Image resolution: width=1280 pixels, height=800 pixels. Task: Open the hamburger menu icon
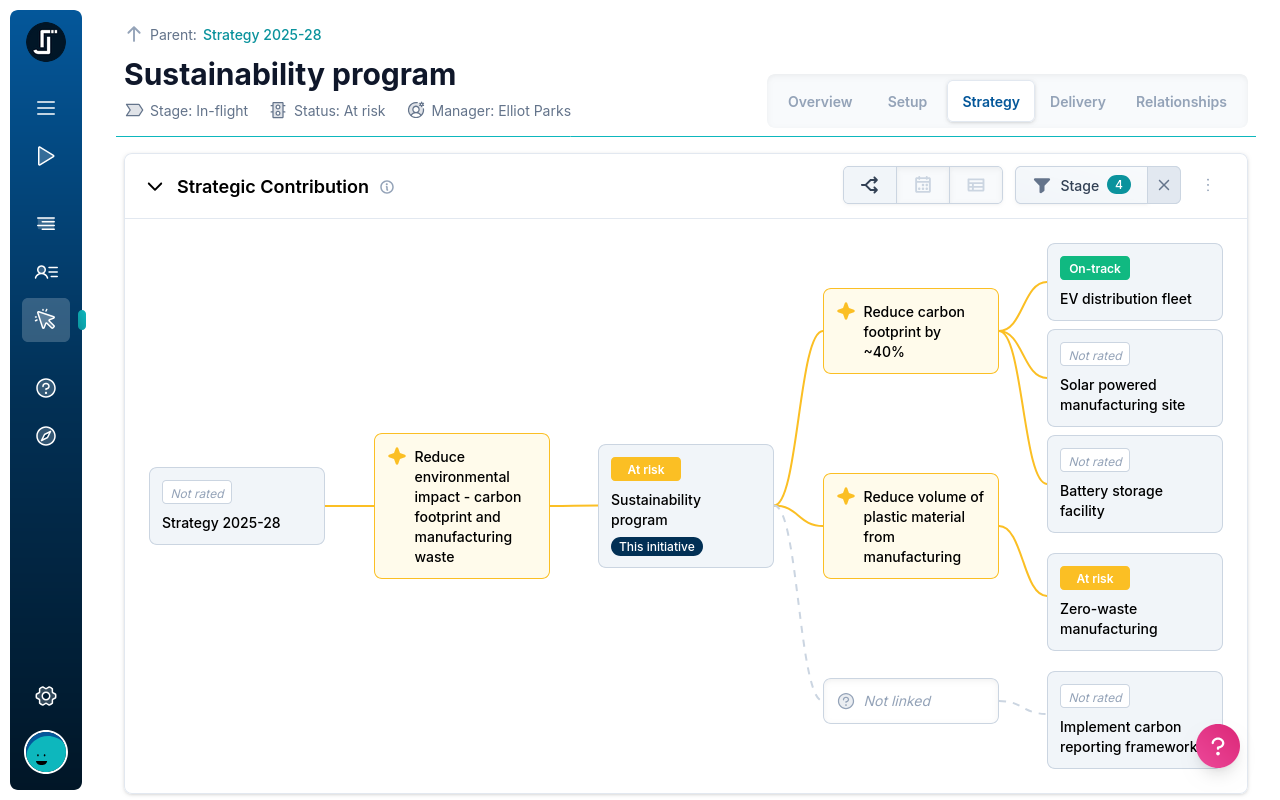pyautogui.click(x=46, y=108)
